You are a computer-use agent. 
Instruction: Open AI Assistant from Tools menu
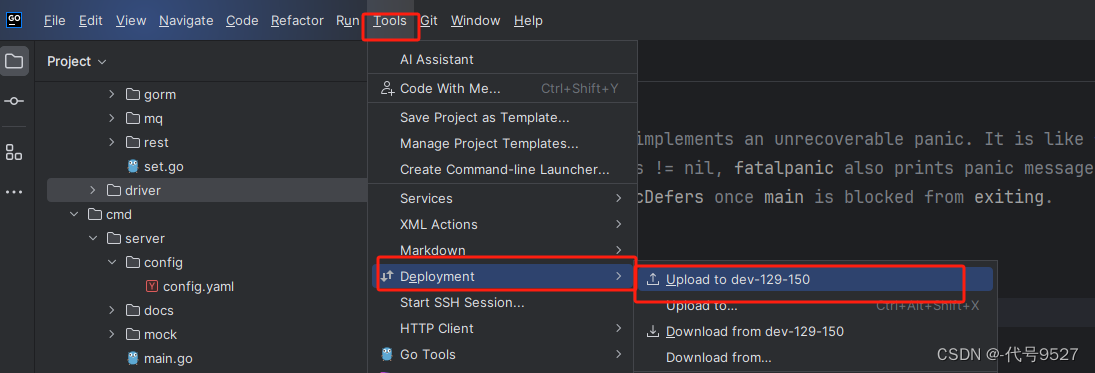[x=436, y=60]
